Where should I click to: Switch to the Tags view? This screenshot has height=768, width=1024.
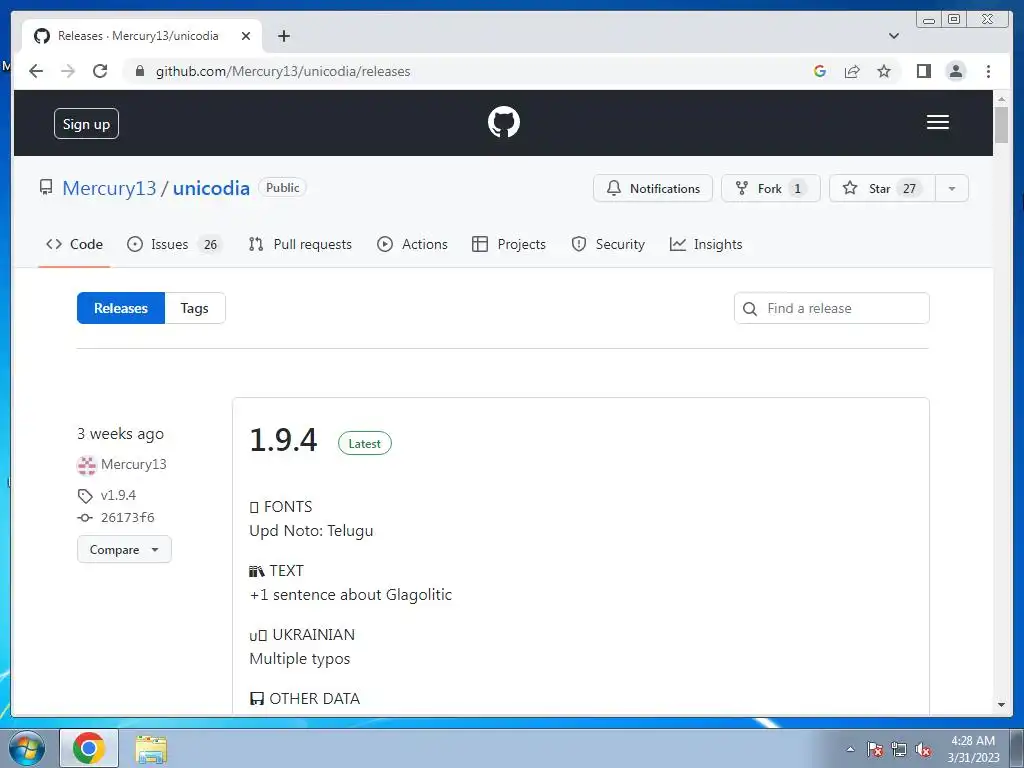(195, 308)
